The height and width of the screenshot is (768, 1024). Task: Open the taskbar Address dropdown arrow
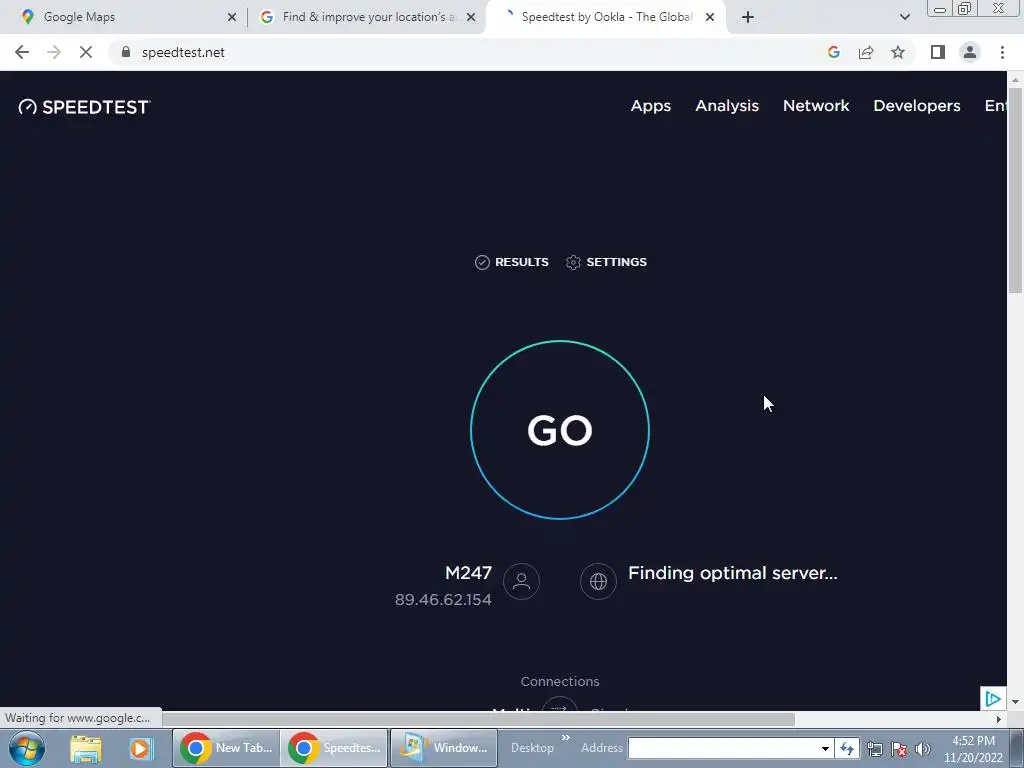pyautogui.click(x=825, y=748)
